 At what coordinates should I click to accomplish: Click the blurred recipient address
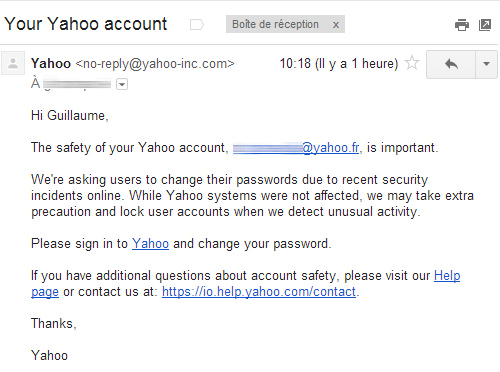pos(77,84)
